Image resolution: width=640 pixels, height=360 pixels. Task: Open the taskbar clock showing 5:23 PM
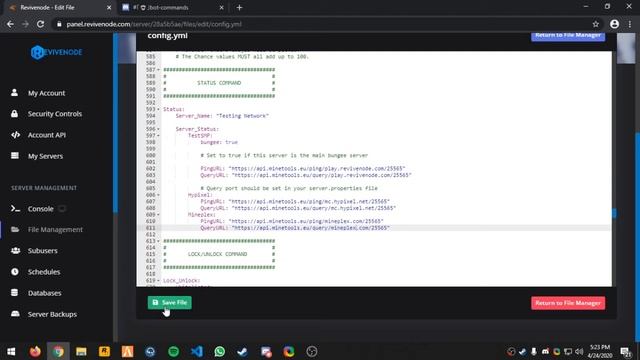[x=600, y=351]
